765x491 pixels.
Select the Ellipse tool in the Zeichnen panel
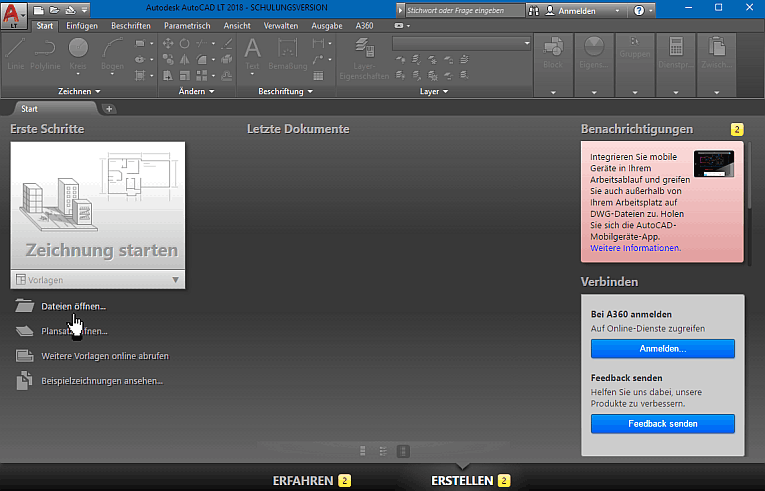[x=140, y=60]
